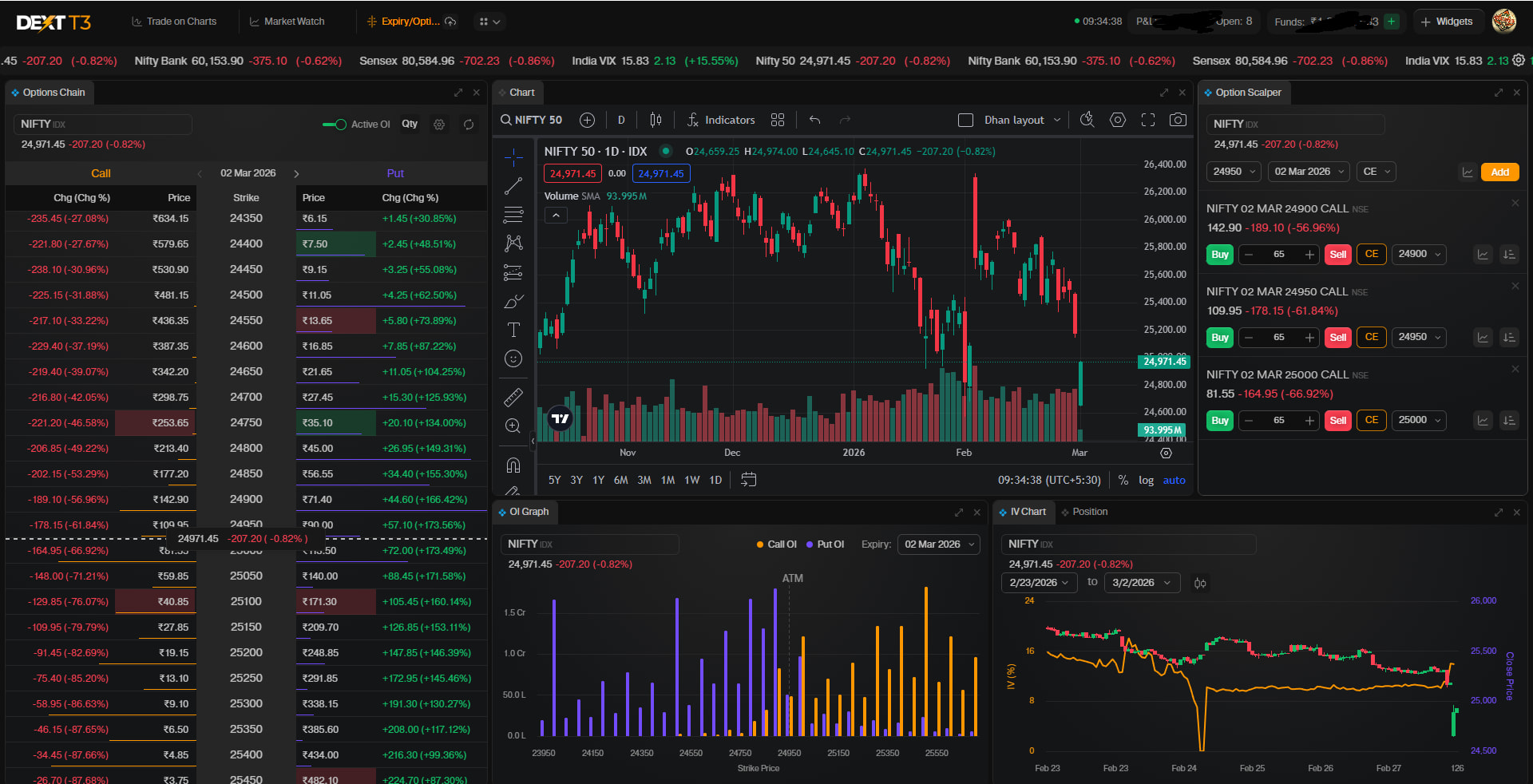1533x784 pixels.
Task: Increase quantity for NIFTY 24950 CALL
Action: point(1309,338)
